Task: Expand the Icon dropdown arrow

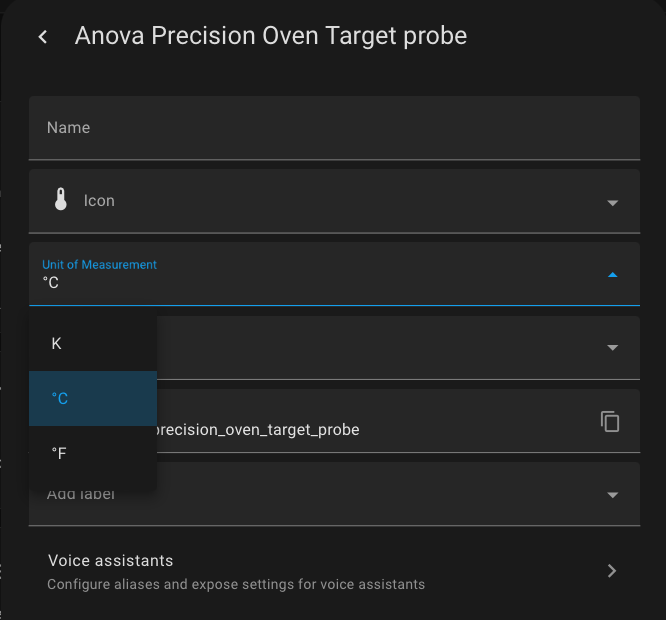Action: pyautogui.click(x=612, y=203)
